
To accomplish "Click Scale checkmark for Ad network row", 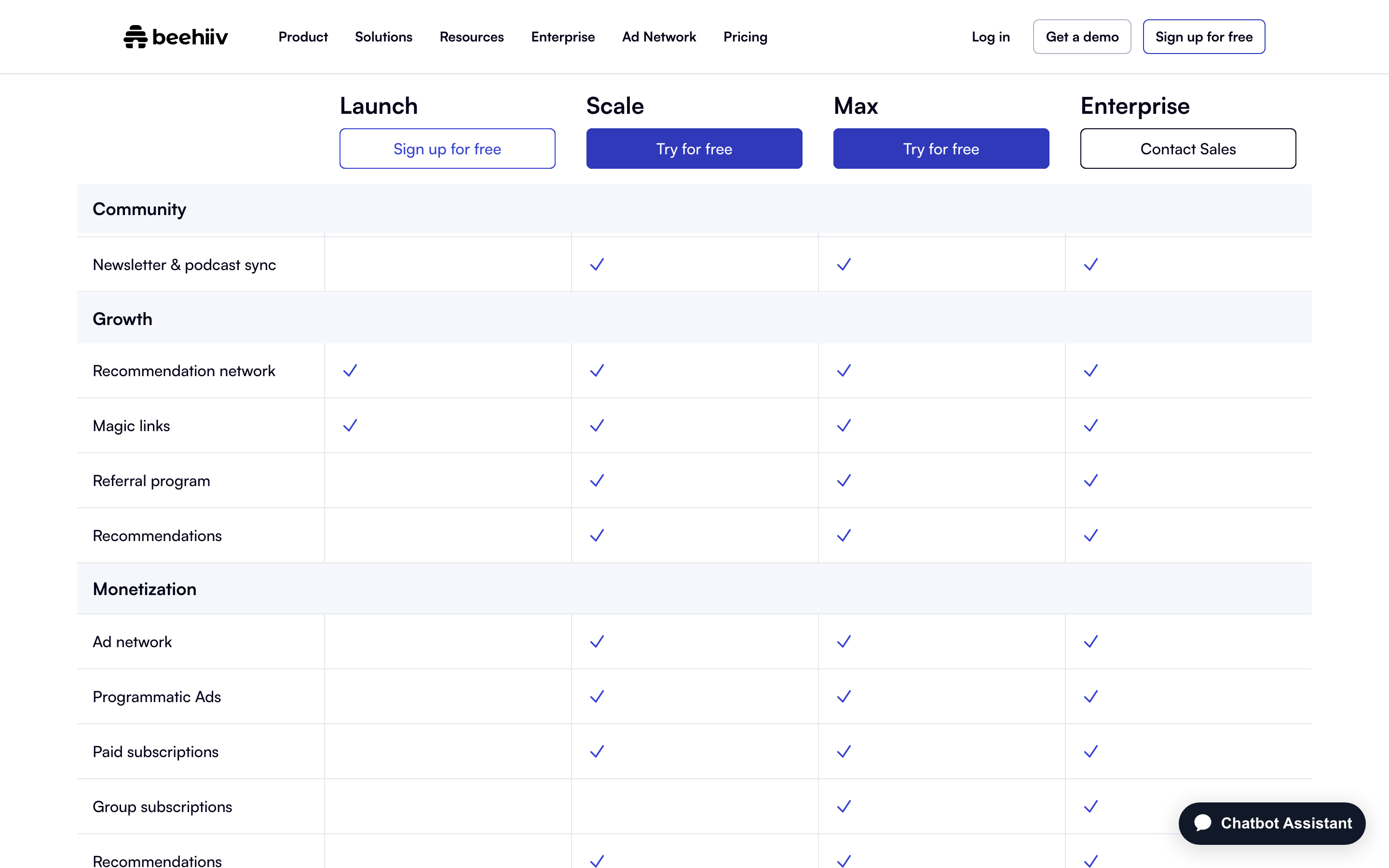I will [x=597, y=641].
